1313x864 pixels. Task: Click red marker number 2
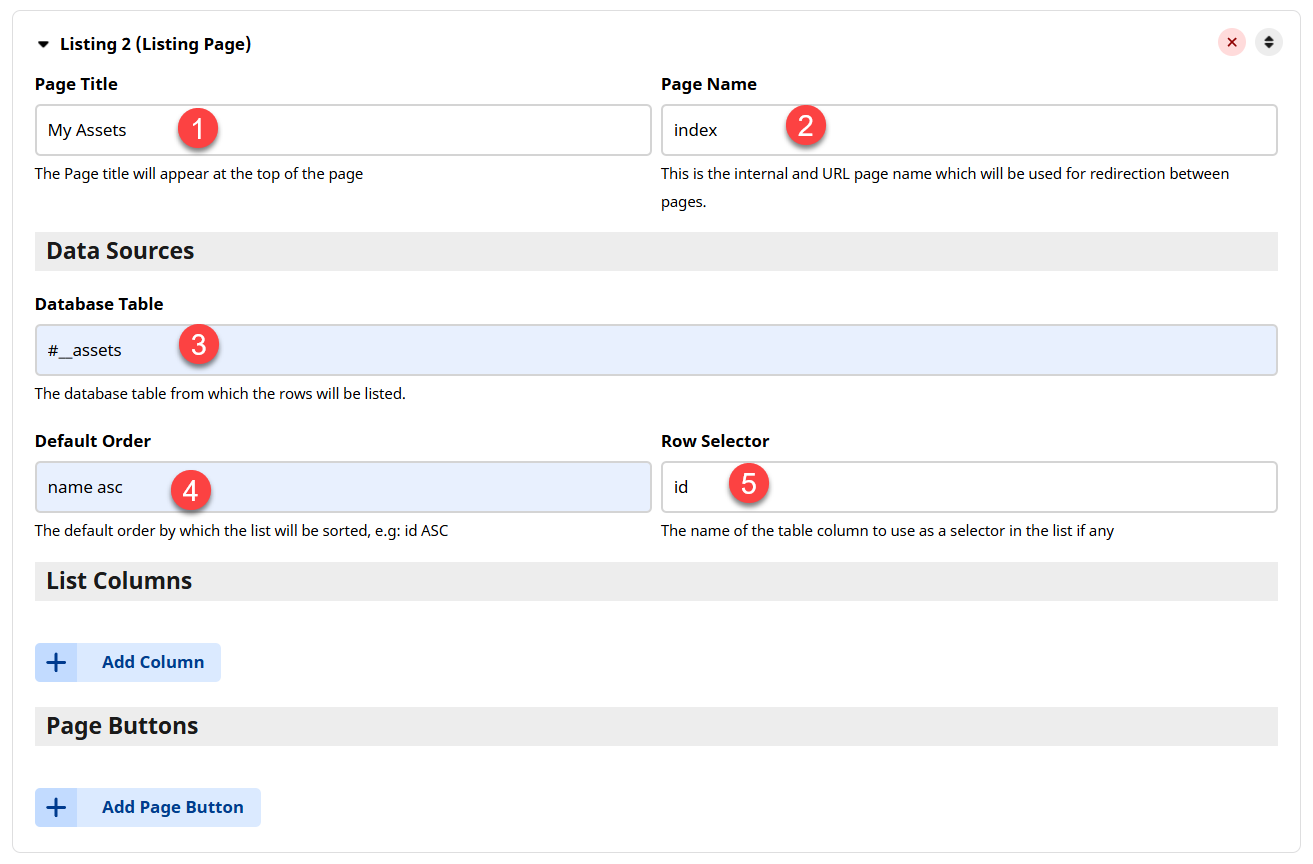tap(806, 125)
